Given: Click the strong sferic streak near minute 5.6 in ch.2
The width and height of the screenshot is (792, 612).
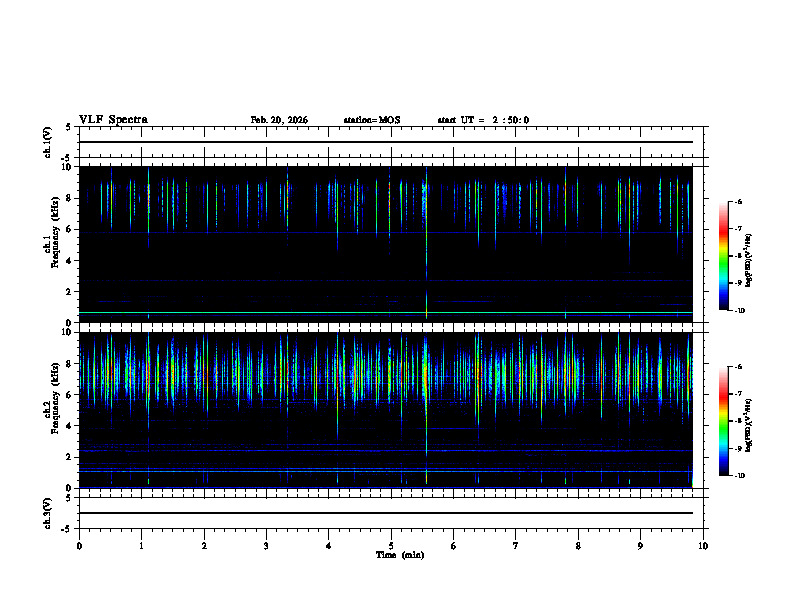Looking at the screenshot, I should (427, 409).
